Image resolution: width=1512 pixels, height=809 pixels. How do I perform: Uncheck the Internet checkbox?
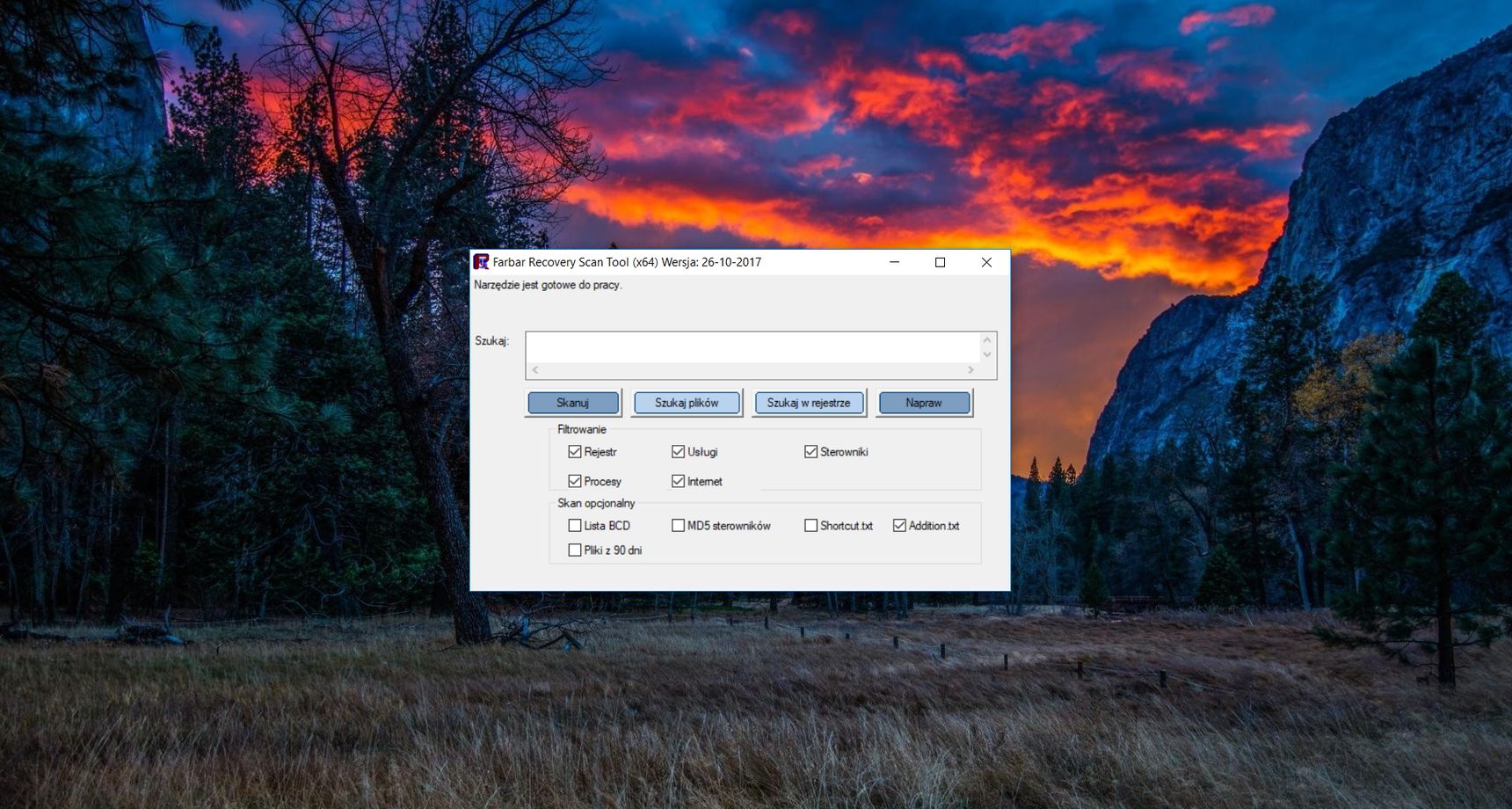[678, 481]
